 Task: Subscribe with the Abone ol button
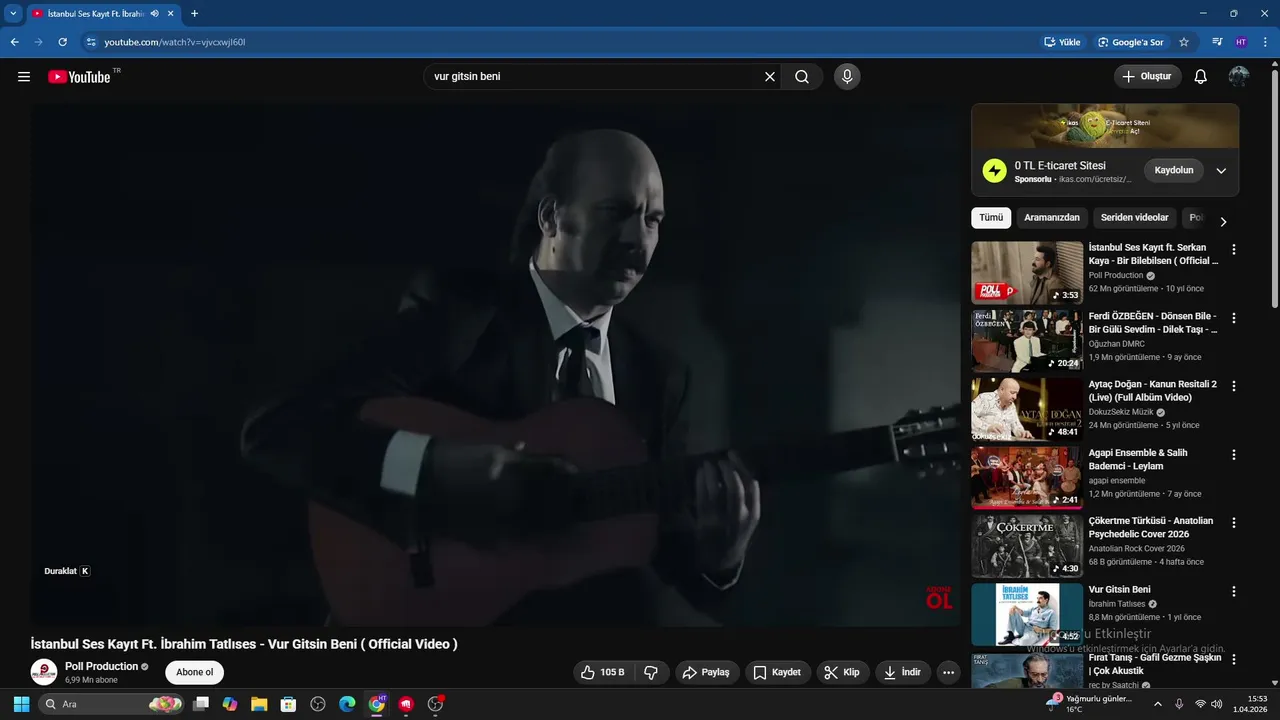point(195,672)
